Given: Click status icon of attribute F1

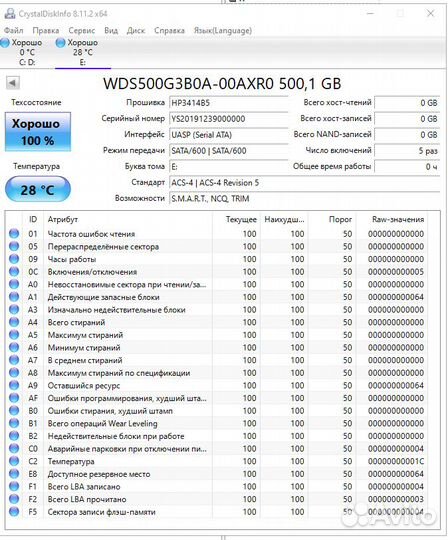Looking at the screenshot, I should click(x=14, y=486).
